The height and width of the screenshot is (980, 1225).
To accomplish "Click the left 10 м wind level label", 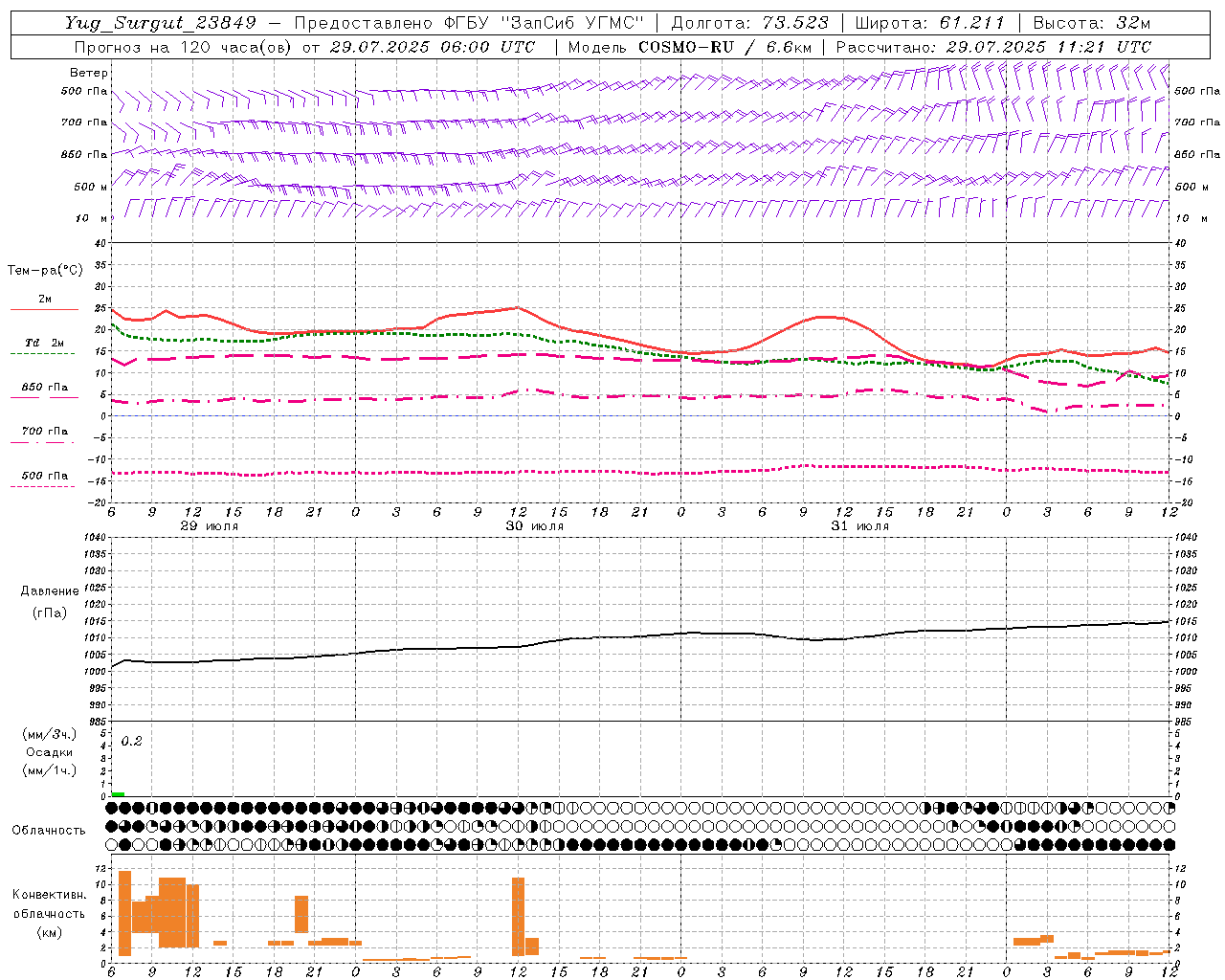I will click(x=92, y=218).
